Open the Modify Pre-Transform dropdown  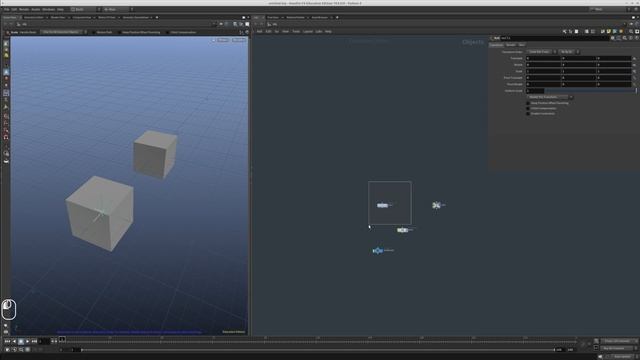click(x=549, y=97)
